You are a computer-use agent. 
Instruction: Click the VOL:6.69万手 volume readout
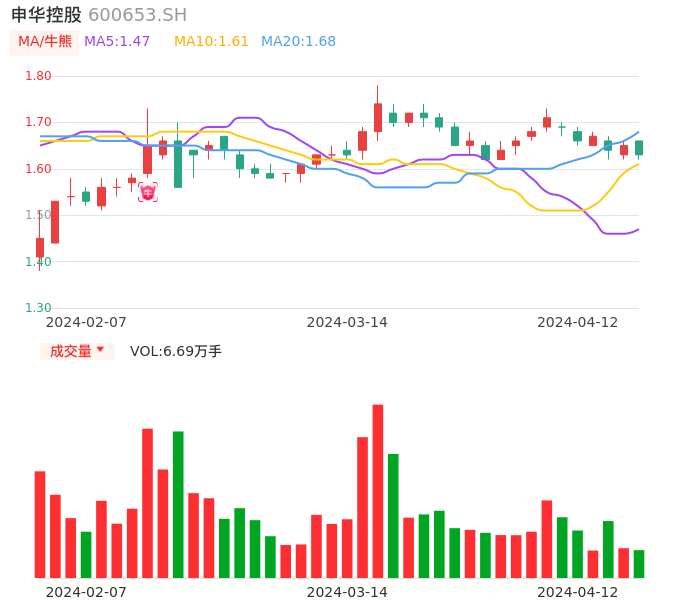[x=176, y=351]
